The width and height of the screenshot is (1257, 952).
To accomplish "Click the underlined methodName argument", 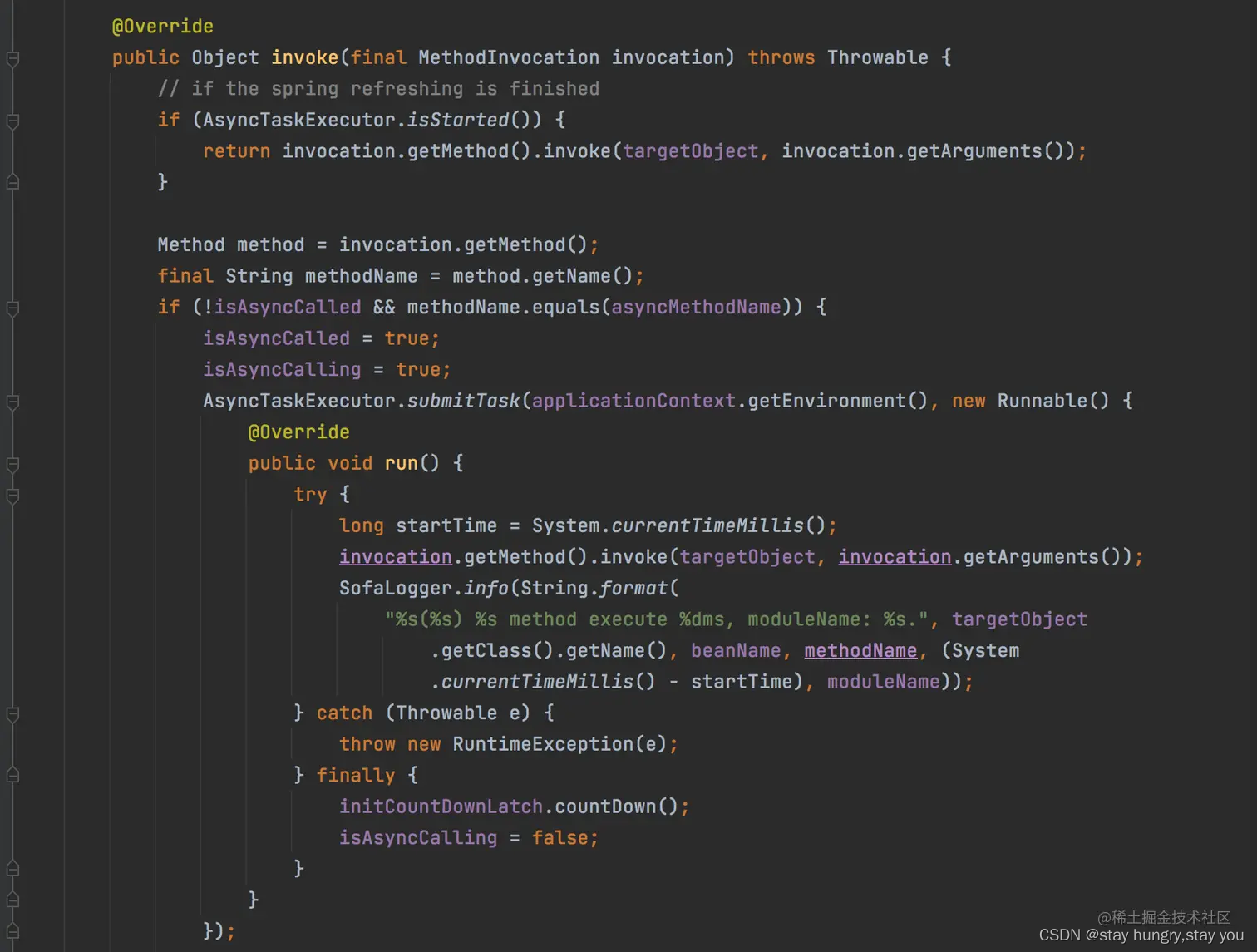I will click(860, 650).
